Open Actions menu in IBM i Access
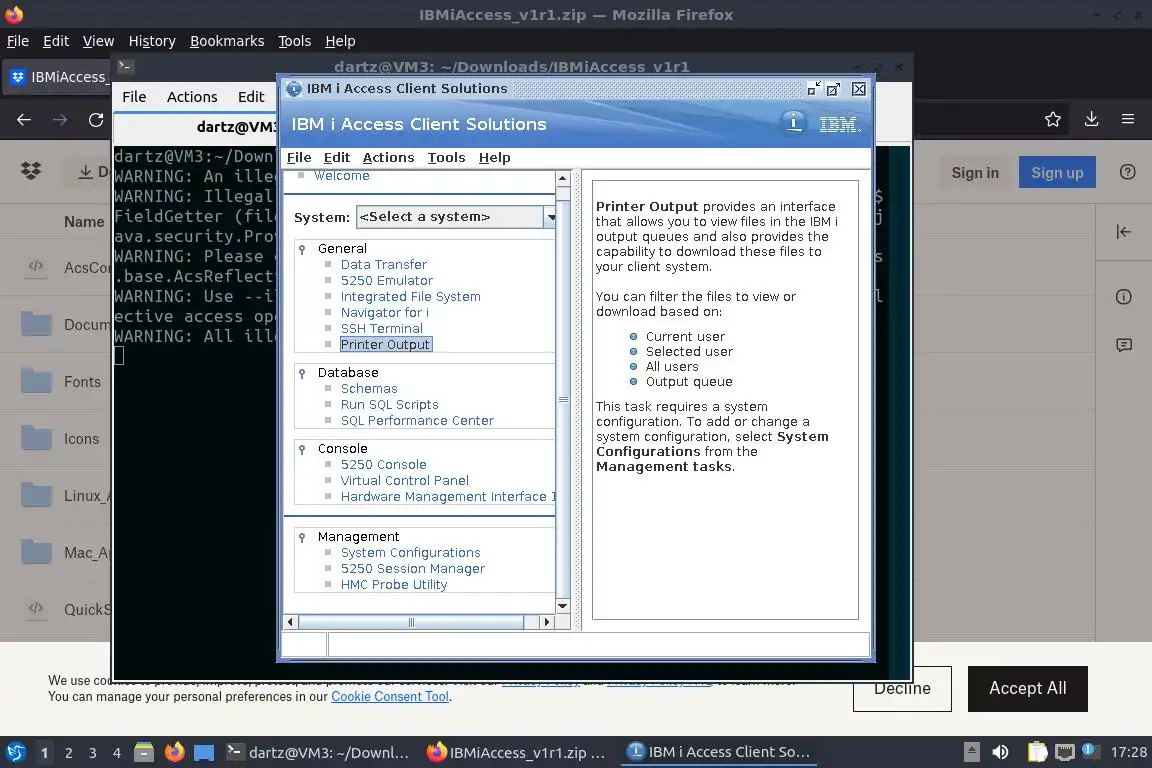The height and width of the screenshot is (768, 1152). (x=388, y=157)
